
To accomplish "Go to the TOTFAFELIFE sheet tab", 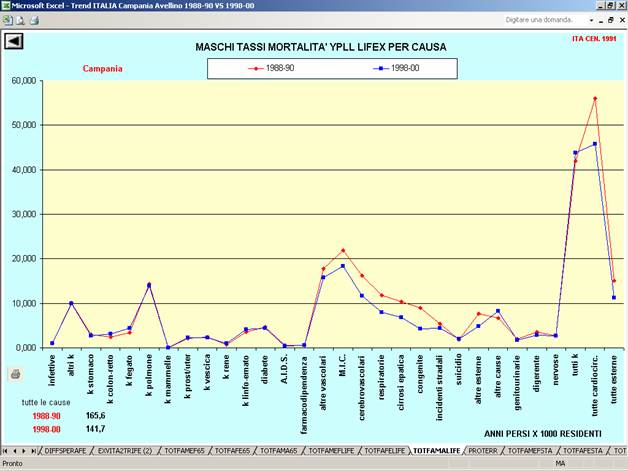I will [385, 451].
